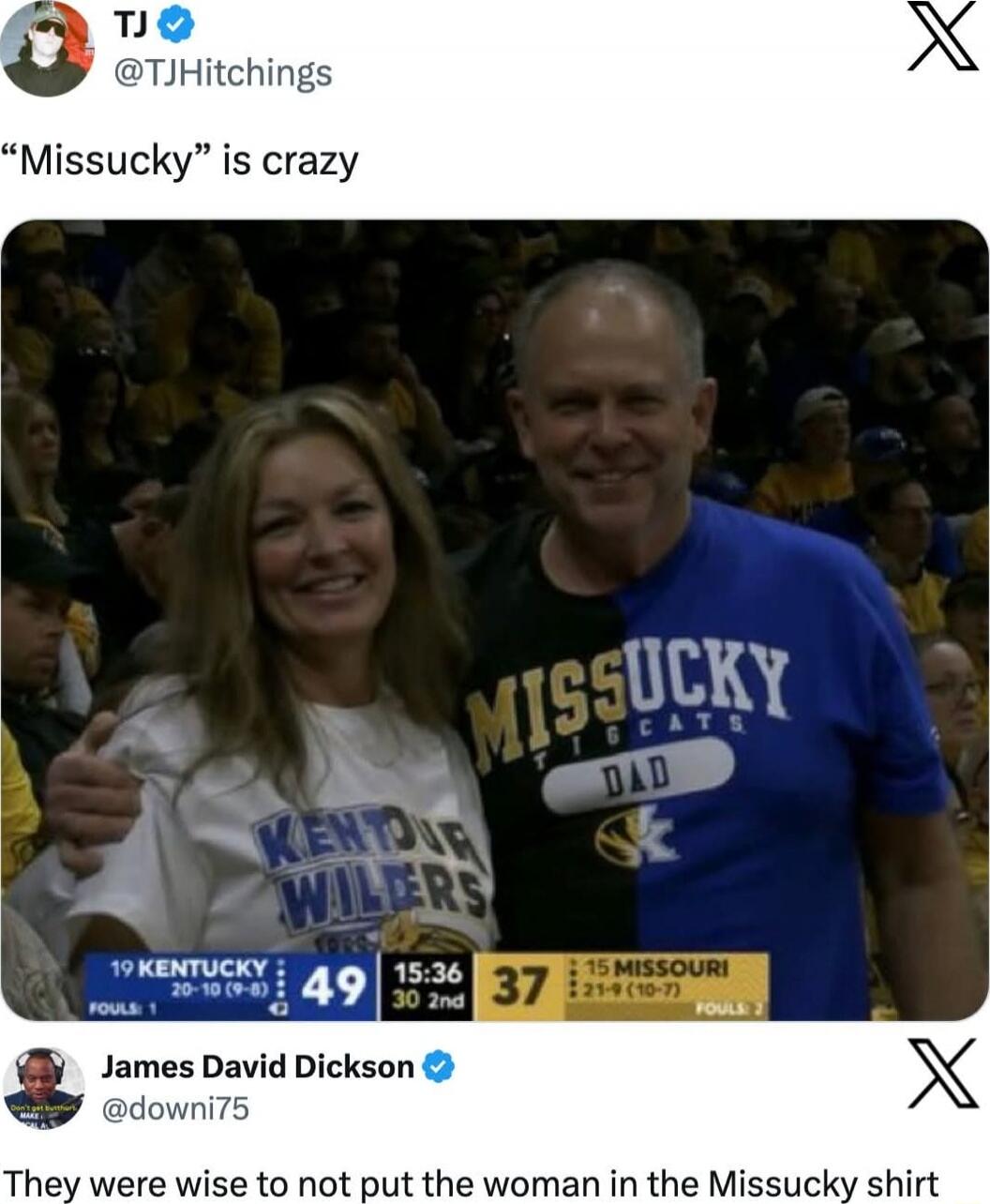
Task: Click the MISSUCKY text on the shirt
Action: pos(630,695)
